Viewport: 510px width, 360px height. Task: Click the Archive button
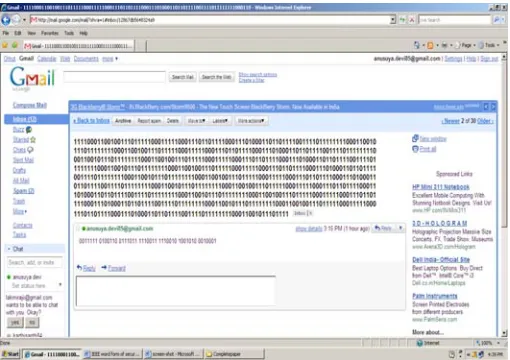(x=123, y=121)
